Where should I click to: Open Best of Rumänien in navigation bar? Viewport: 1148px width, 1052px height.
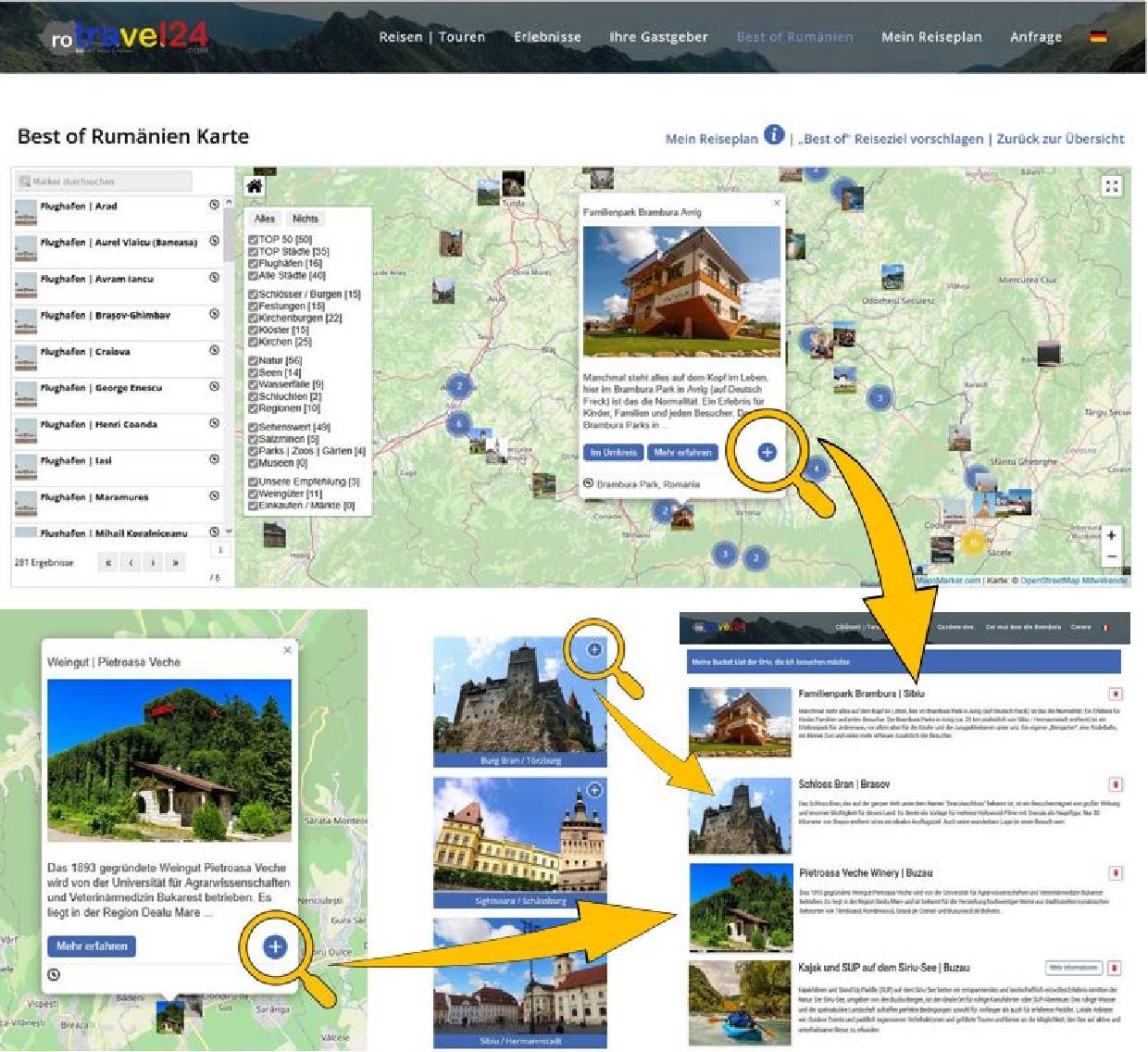point(794,37)
